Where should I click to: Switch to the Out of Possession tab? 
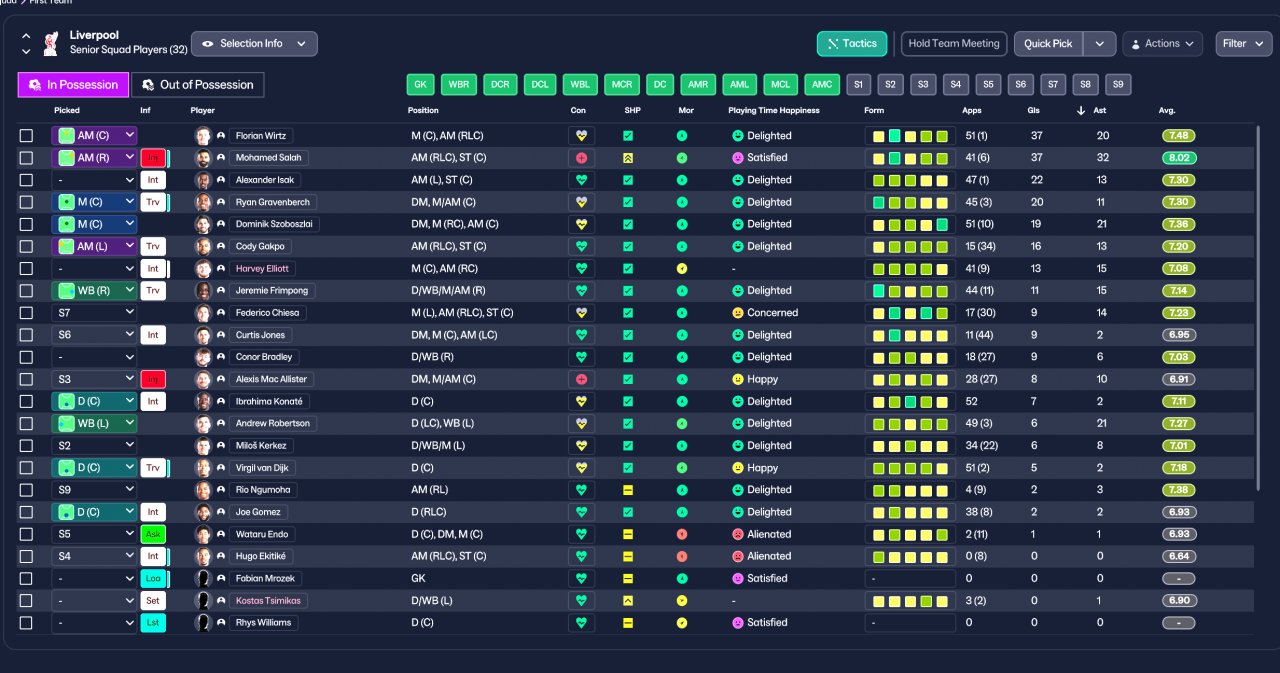[198, 85]
